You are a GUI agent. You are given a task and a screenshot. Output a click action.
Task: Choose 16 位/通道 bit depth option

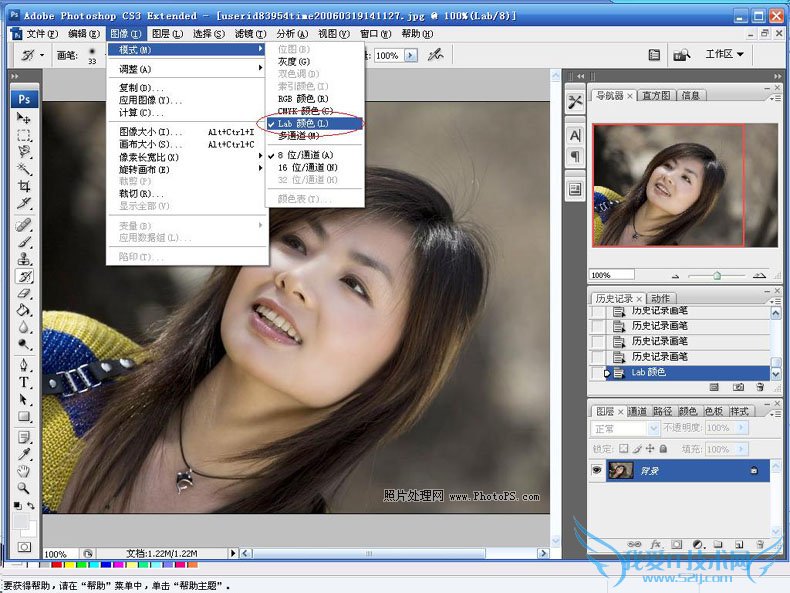point(306,167)
